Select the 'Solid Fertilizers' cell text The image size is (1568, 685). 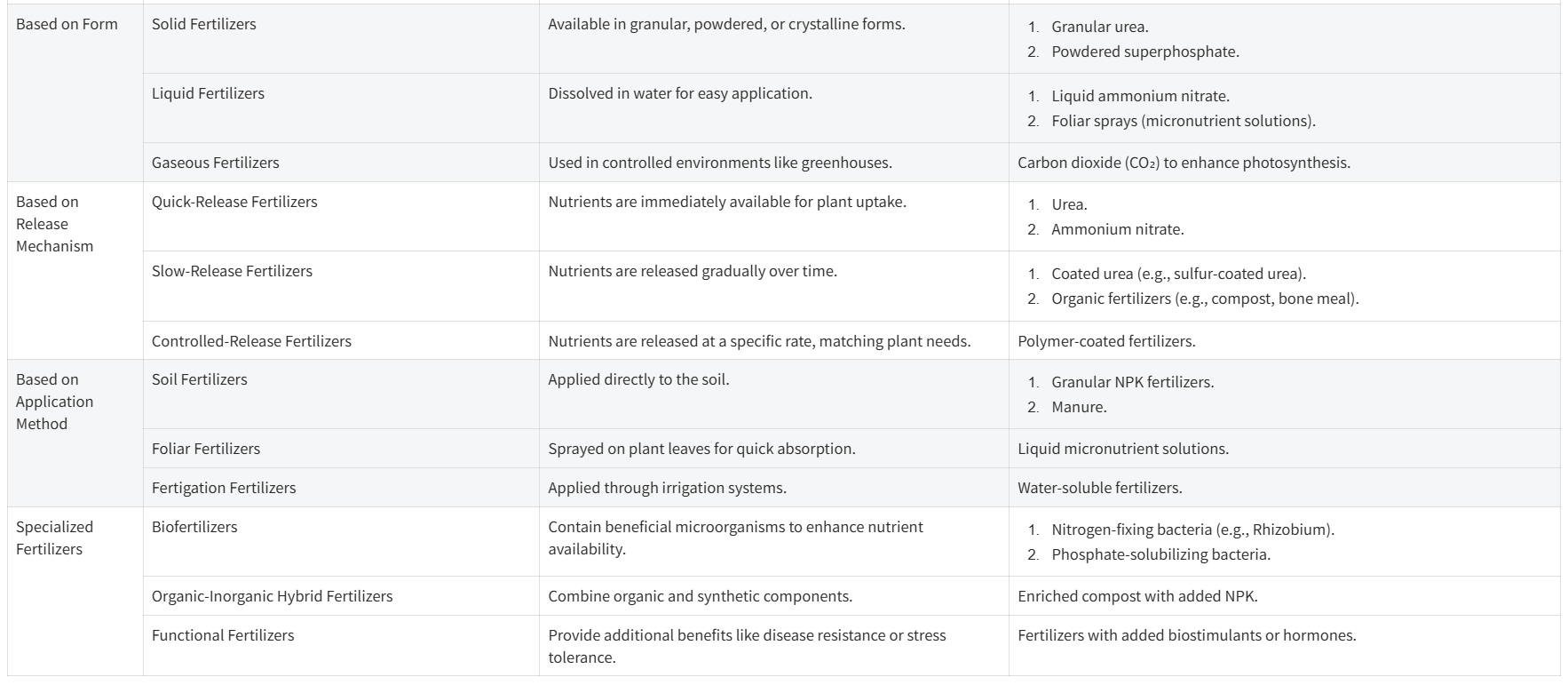click(203, 25)
